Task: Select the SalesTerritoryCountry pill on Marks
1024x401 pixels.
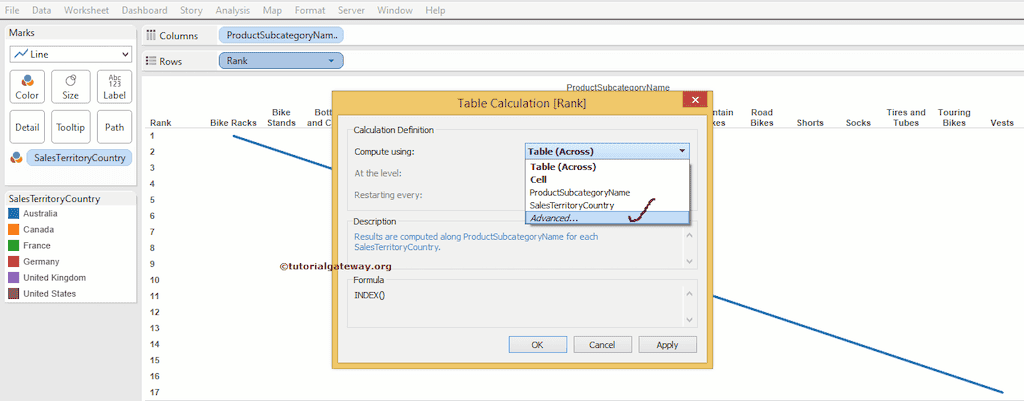Action: click(80, 158)
